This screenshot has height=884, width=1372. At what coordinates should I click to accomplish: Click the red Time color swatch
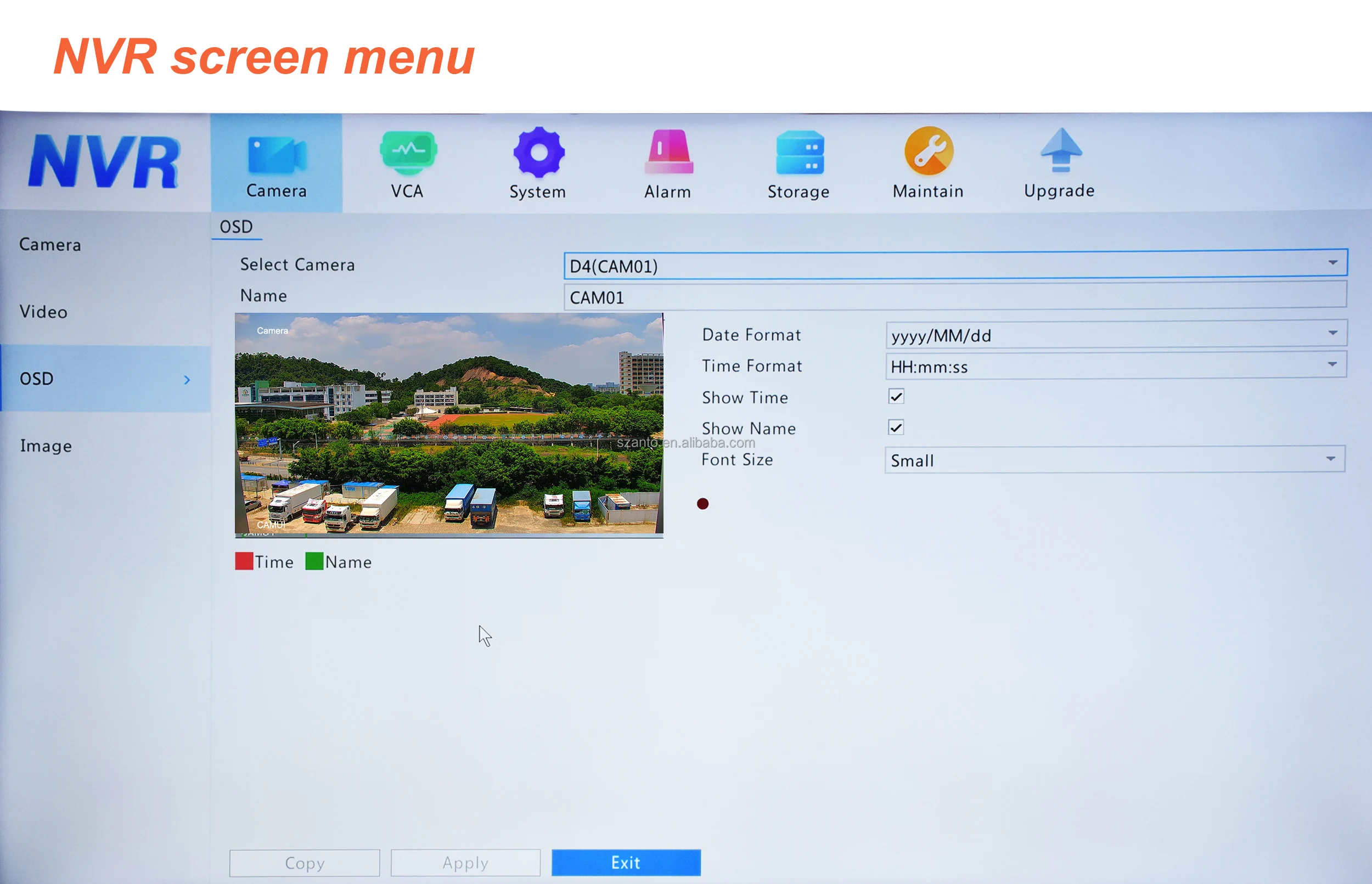[x=244, y=561]
